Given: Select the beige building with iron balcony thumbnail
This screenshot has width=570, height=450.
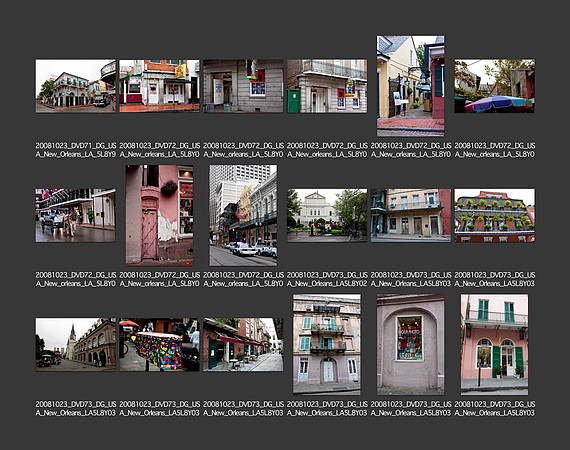Looking at the screenshot, I should (411, 215).
